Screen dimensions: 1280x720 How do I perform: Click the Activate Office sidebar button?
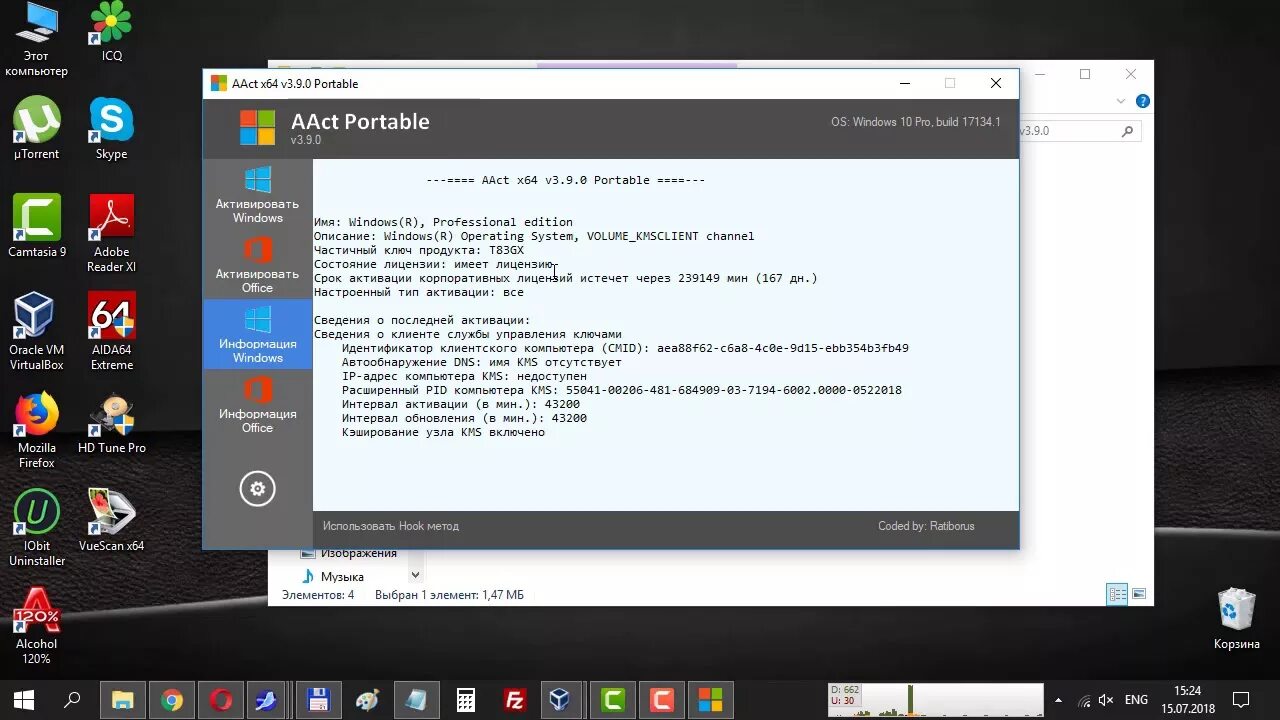click(258, 265)
